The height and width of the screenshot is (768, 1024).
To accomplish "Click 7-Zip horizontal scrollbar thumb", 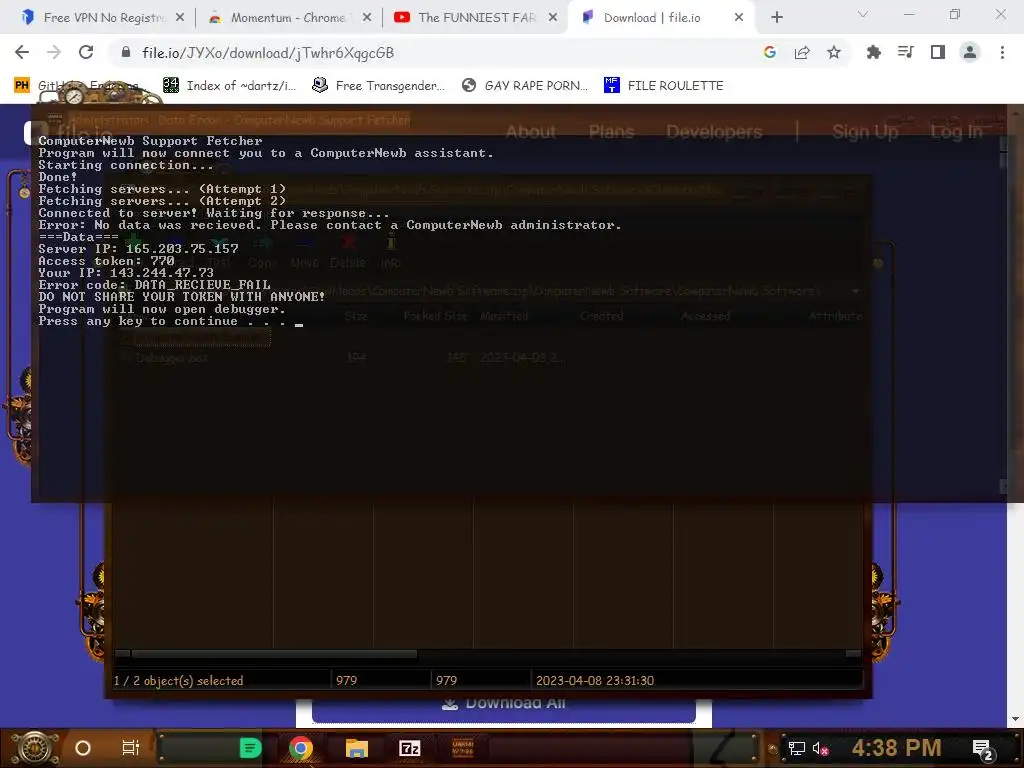I will coord(274,654).
